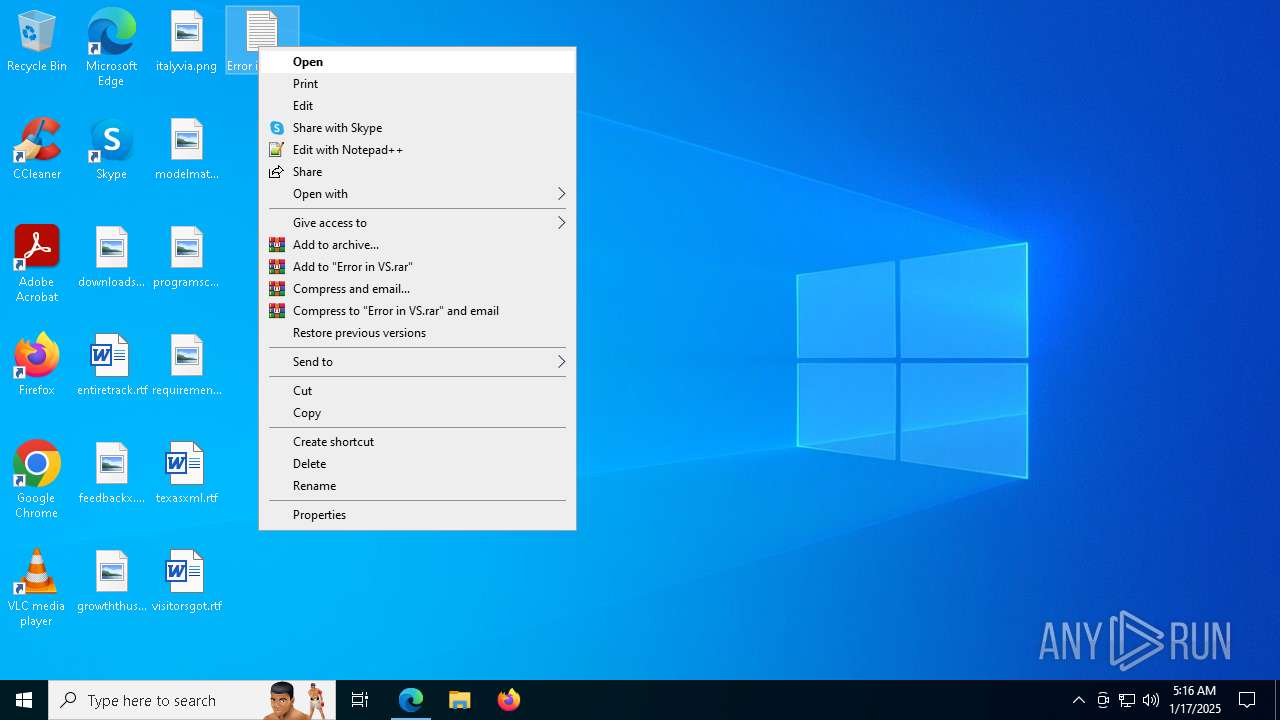The height and width of the screenshot is (720, 1280).
Task: Select the Microsoft Edge desktop shortcut
Action: point(111,48)
